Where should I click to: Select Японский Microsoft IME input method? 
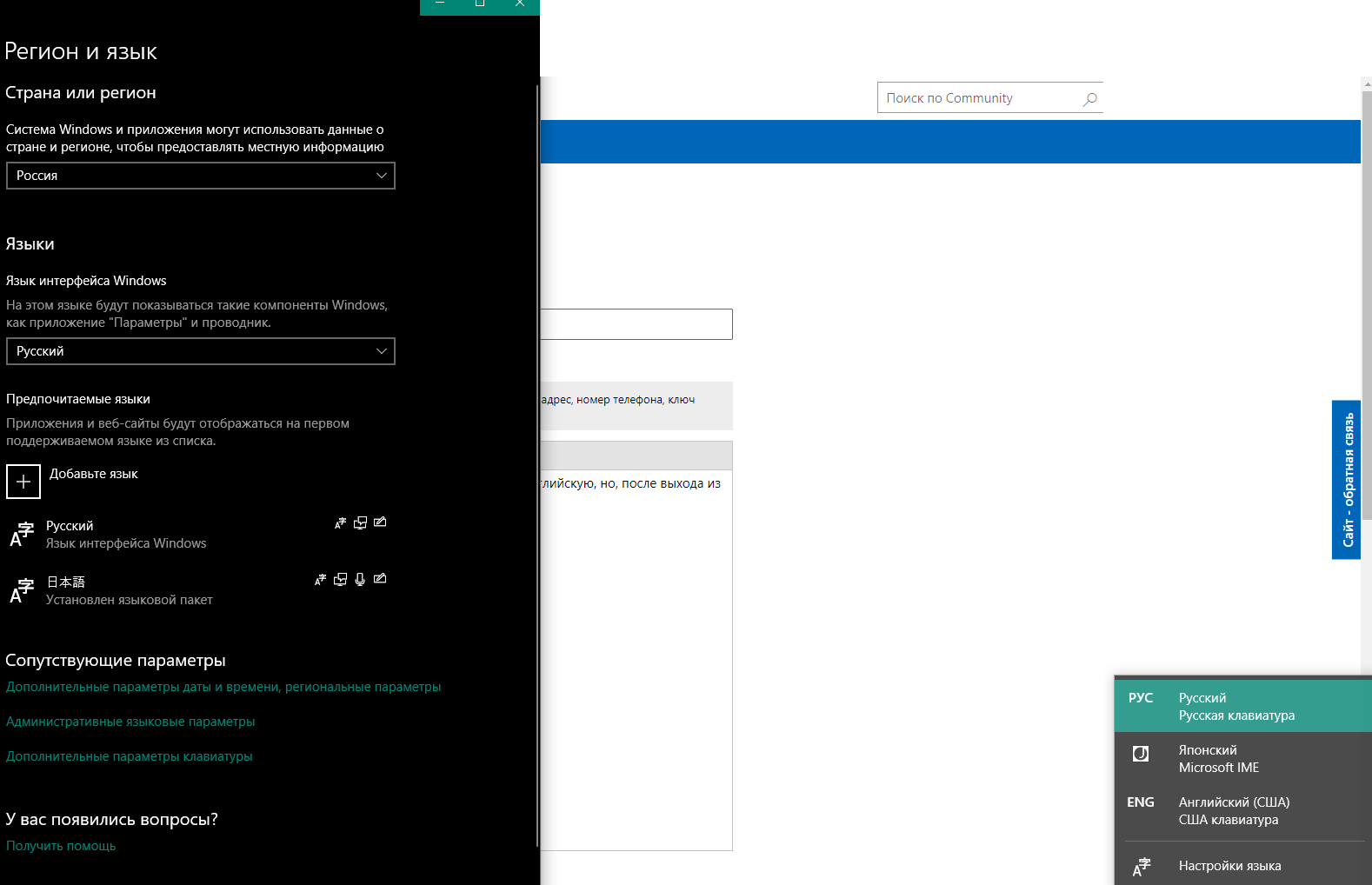click(1243, 758)
